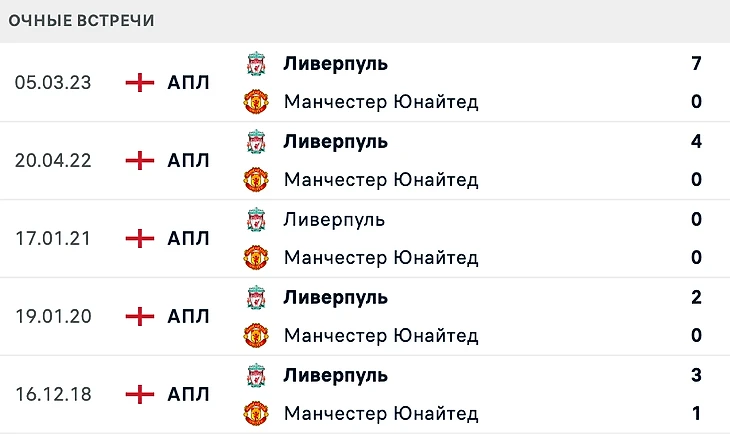This screenshot has width=730, height=434.
Task: Click Liverpool crest in 05.03.23 match
Action: (x=256, y=64)
